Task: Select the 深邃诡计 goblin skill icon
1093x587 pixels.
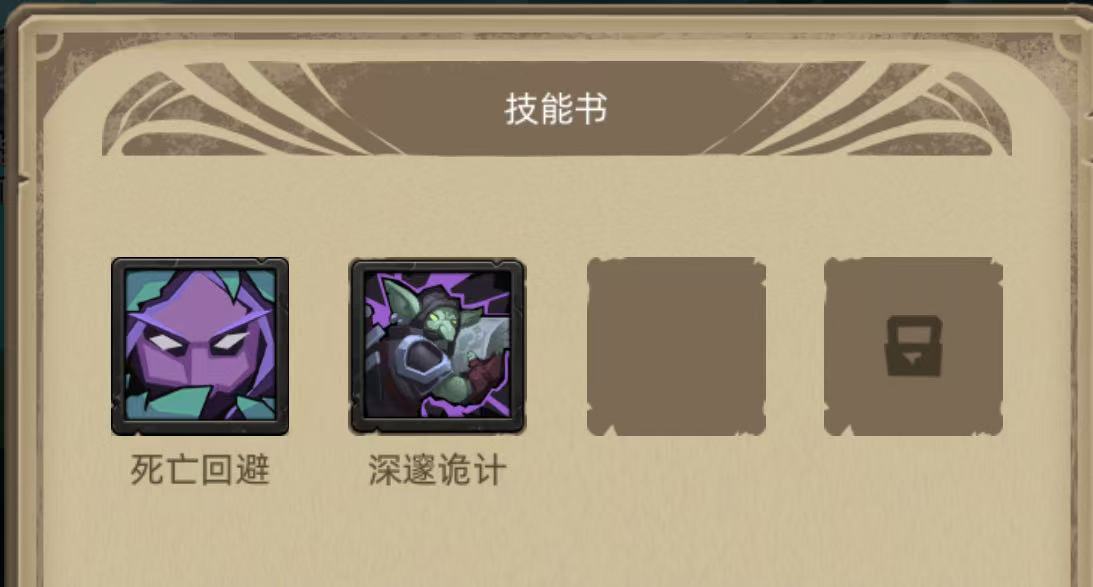Action: click(437, 346)
